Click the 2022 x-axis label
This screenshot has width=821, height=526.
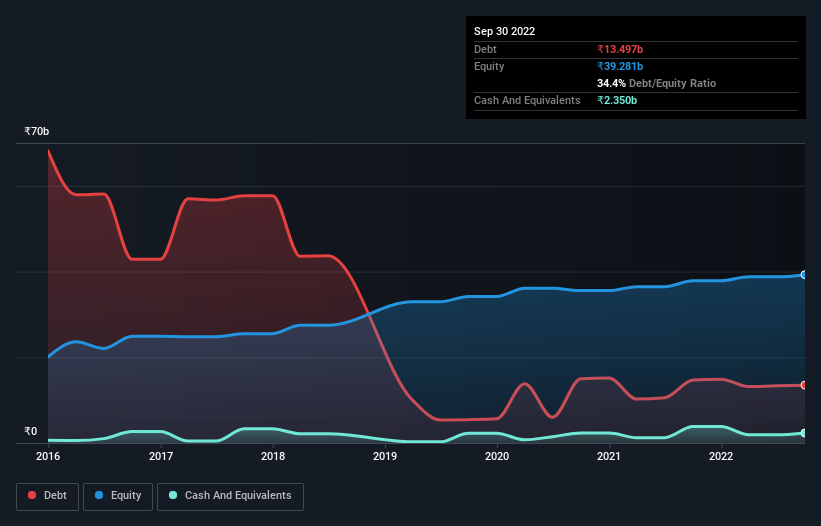[721, 456]
